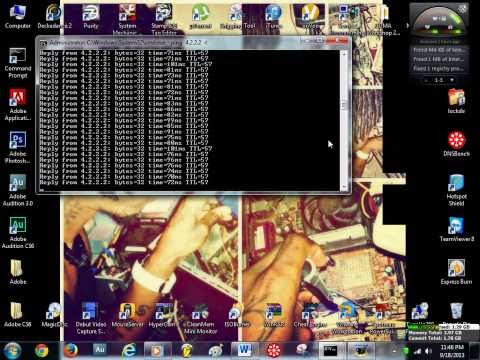Open the DNSBench desktop icon
The width and height of the screenshot is (480, 360).
point(456,144)
